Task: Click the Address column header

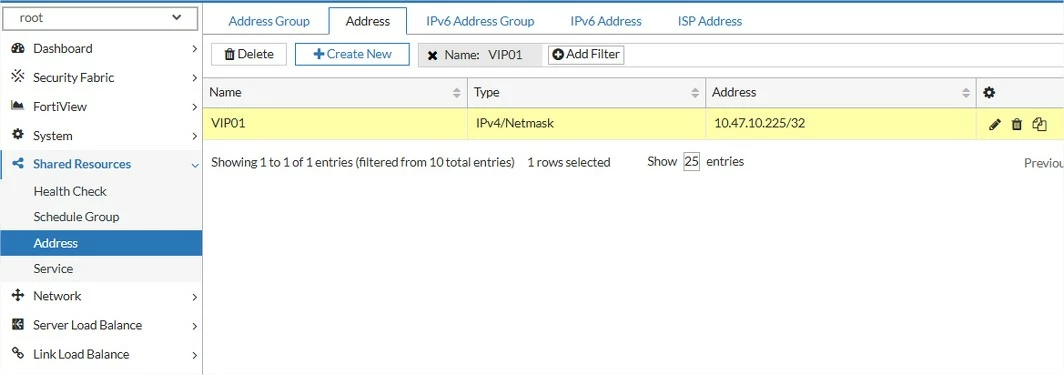Action: point(841,93)
